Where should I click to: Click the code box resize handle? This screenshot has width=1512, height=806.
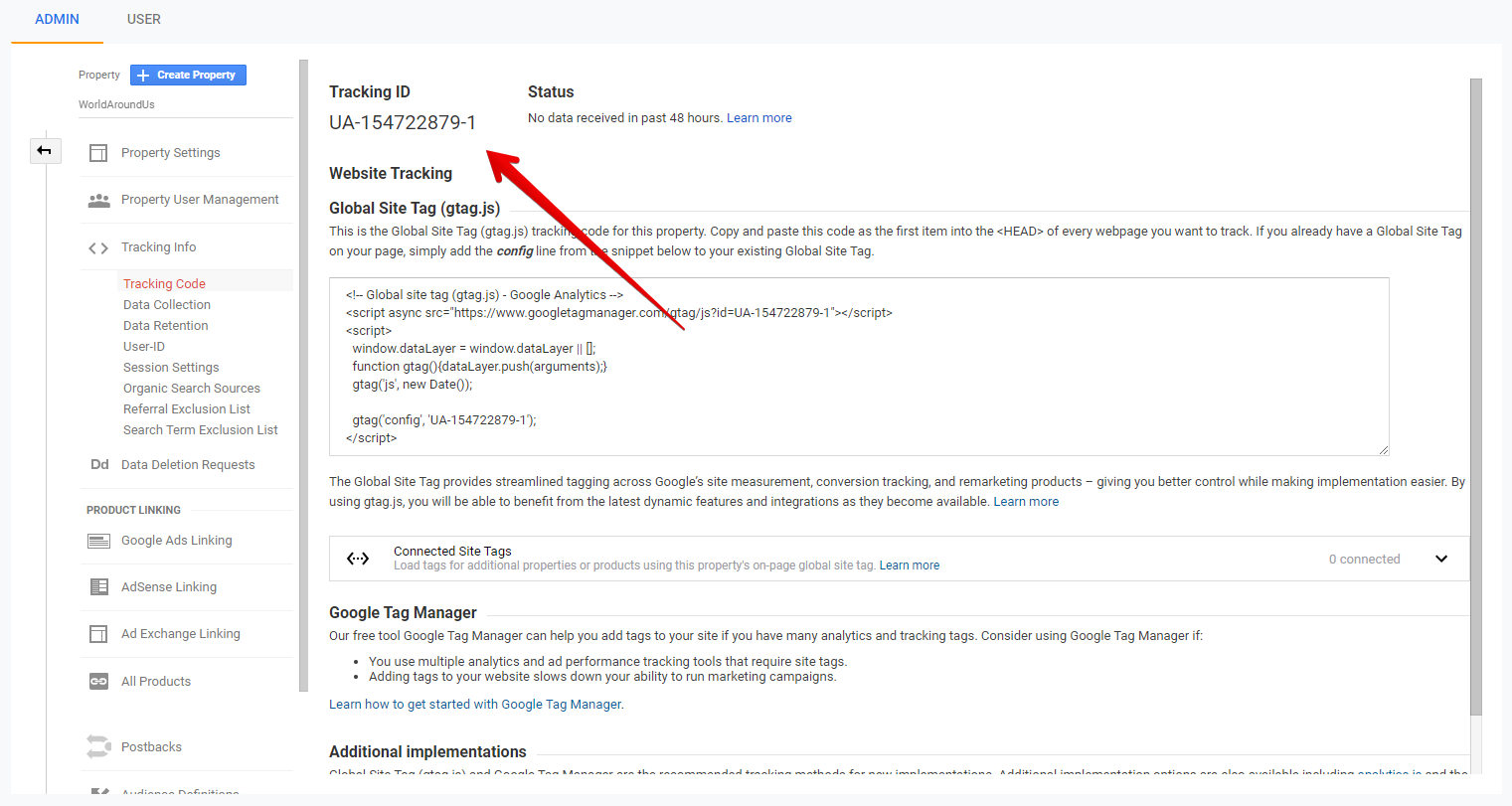[x=1383, y=449]
